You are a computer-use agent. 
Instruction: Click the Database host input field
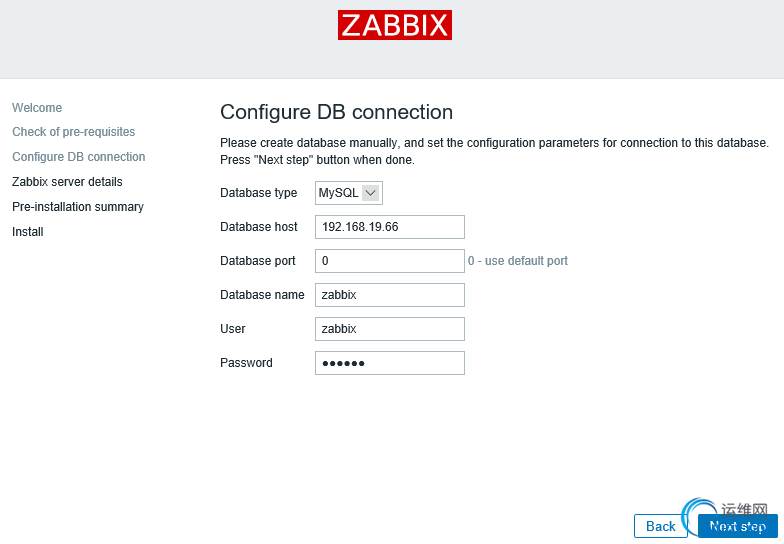pos(390,227)
